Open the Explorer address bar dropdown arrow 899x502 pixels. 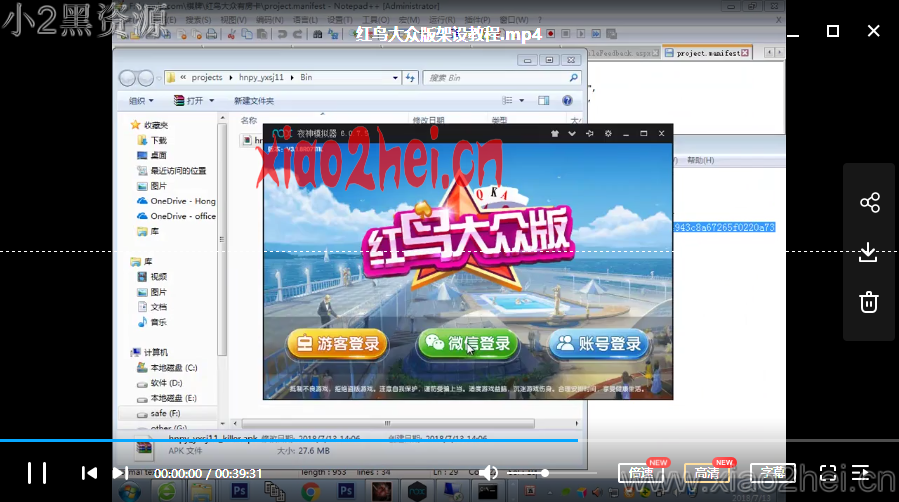tap(395, 77)
